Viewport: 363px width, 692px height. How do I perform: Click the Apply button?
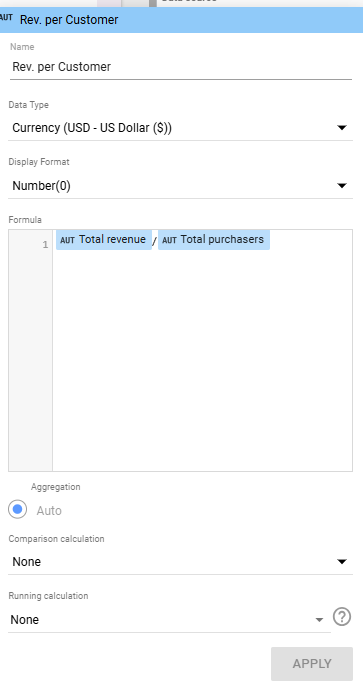tap(312, 663)
